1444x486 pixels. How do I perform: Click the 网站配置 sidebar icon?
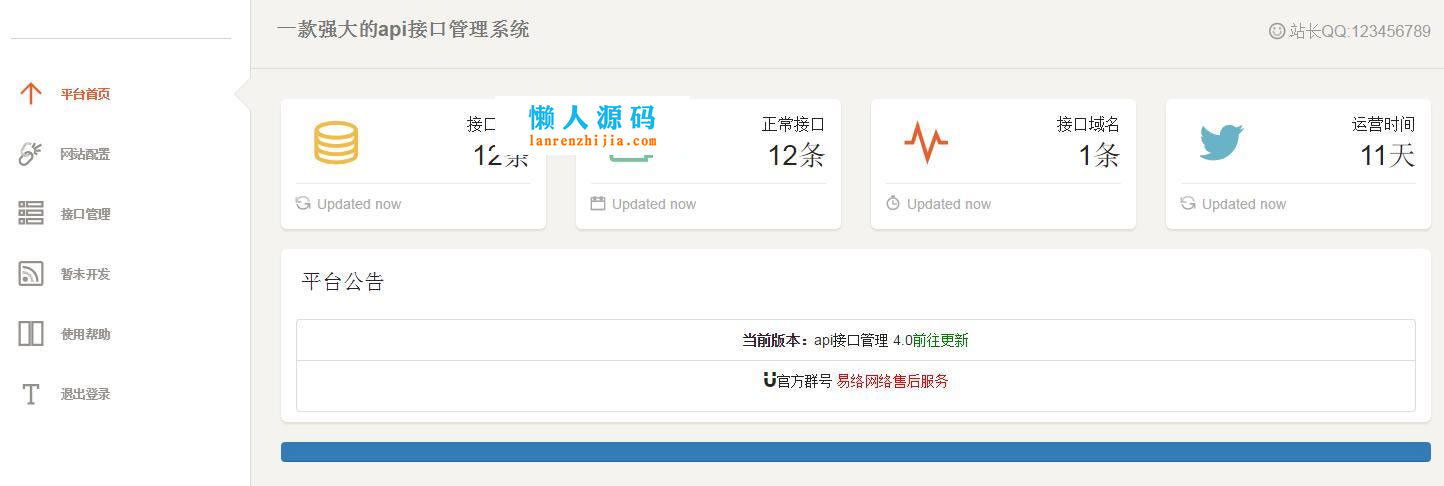coord(31,154)
